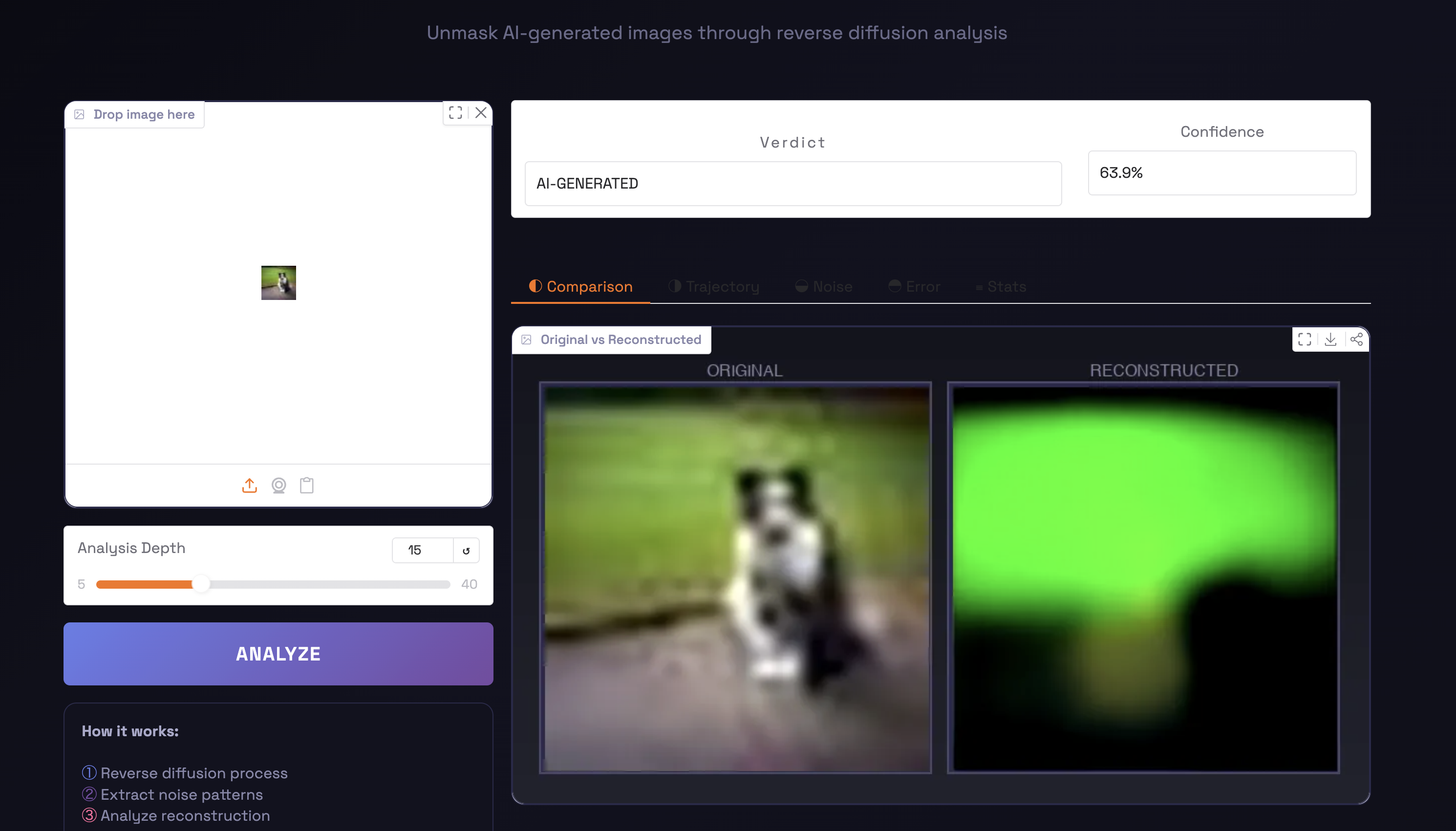Click the Analysis Depth number field

422,550
